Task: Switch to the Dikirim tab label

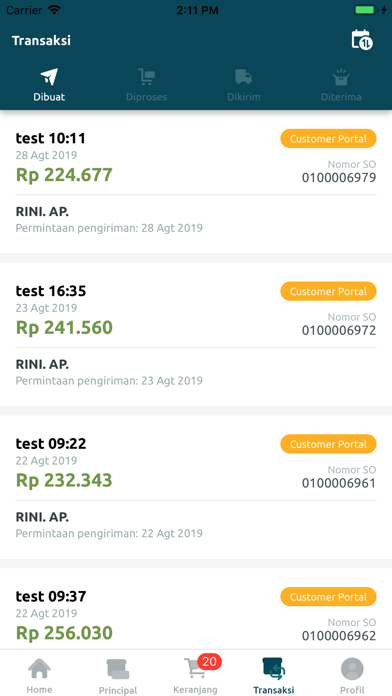Action: coord(244,97)
